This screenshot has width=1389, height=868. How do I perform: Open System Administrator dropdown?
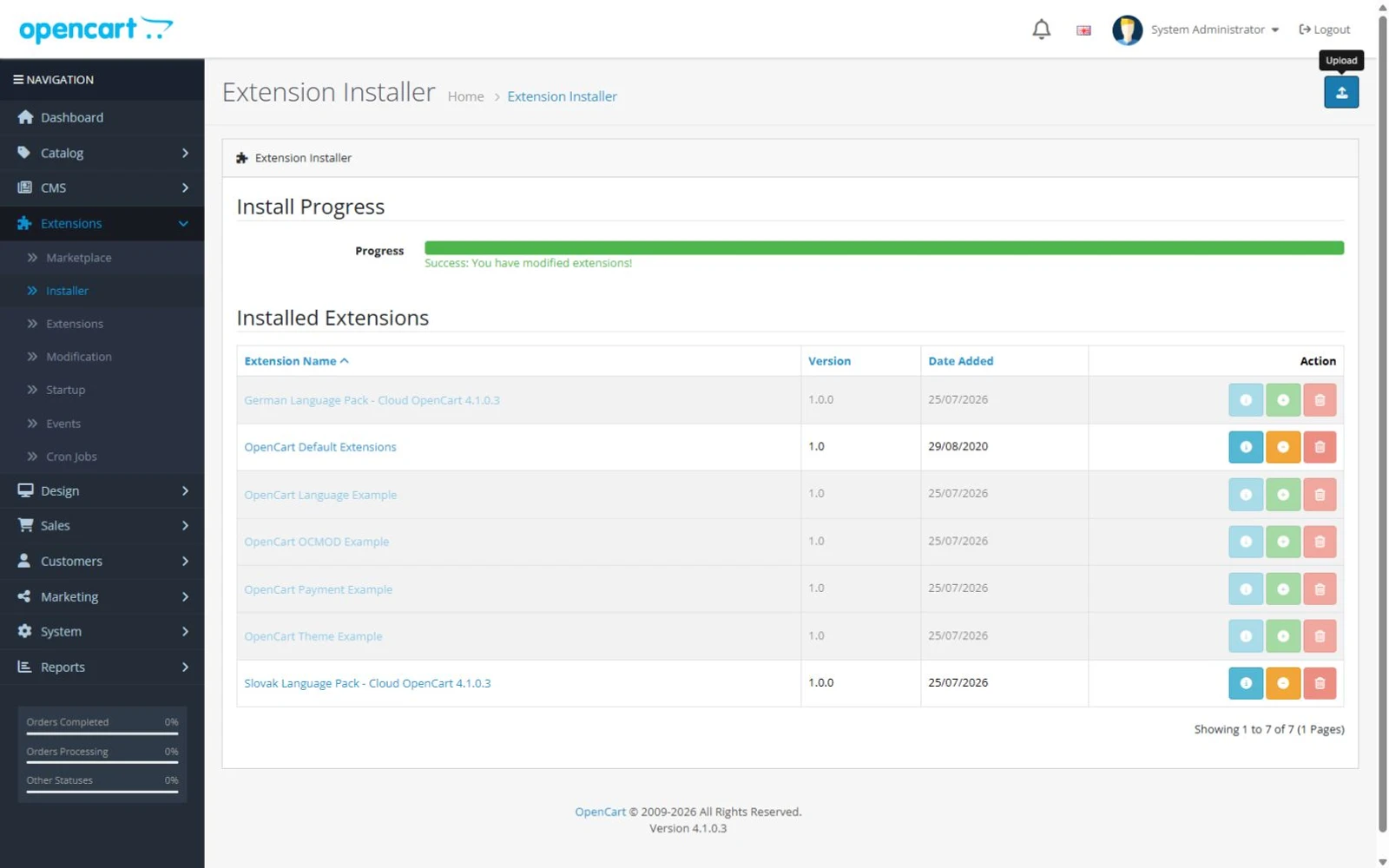(x=1215, y=30)
